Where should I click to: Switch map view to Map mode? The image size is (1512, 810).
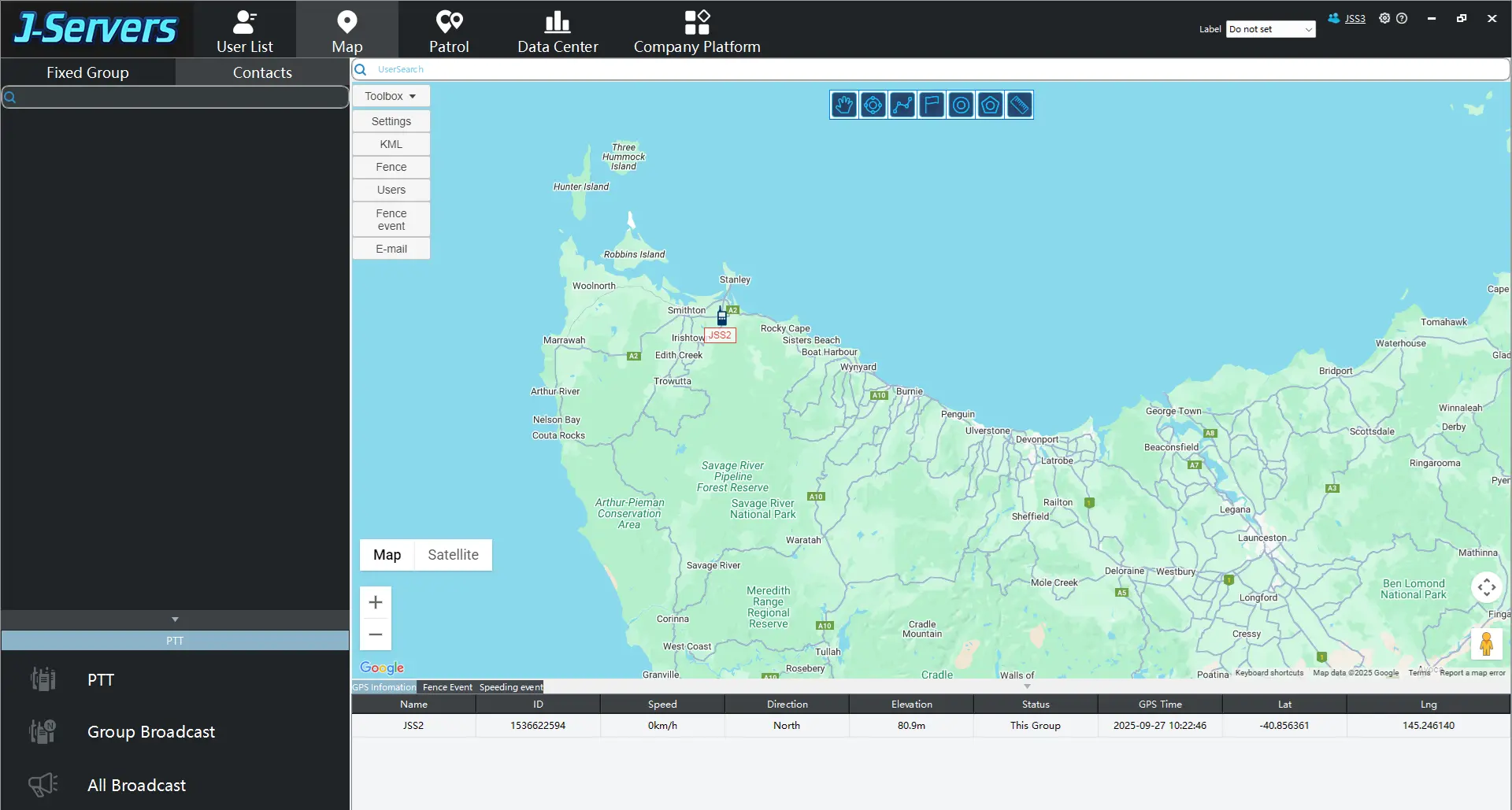point(387,555)
